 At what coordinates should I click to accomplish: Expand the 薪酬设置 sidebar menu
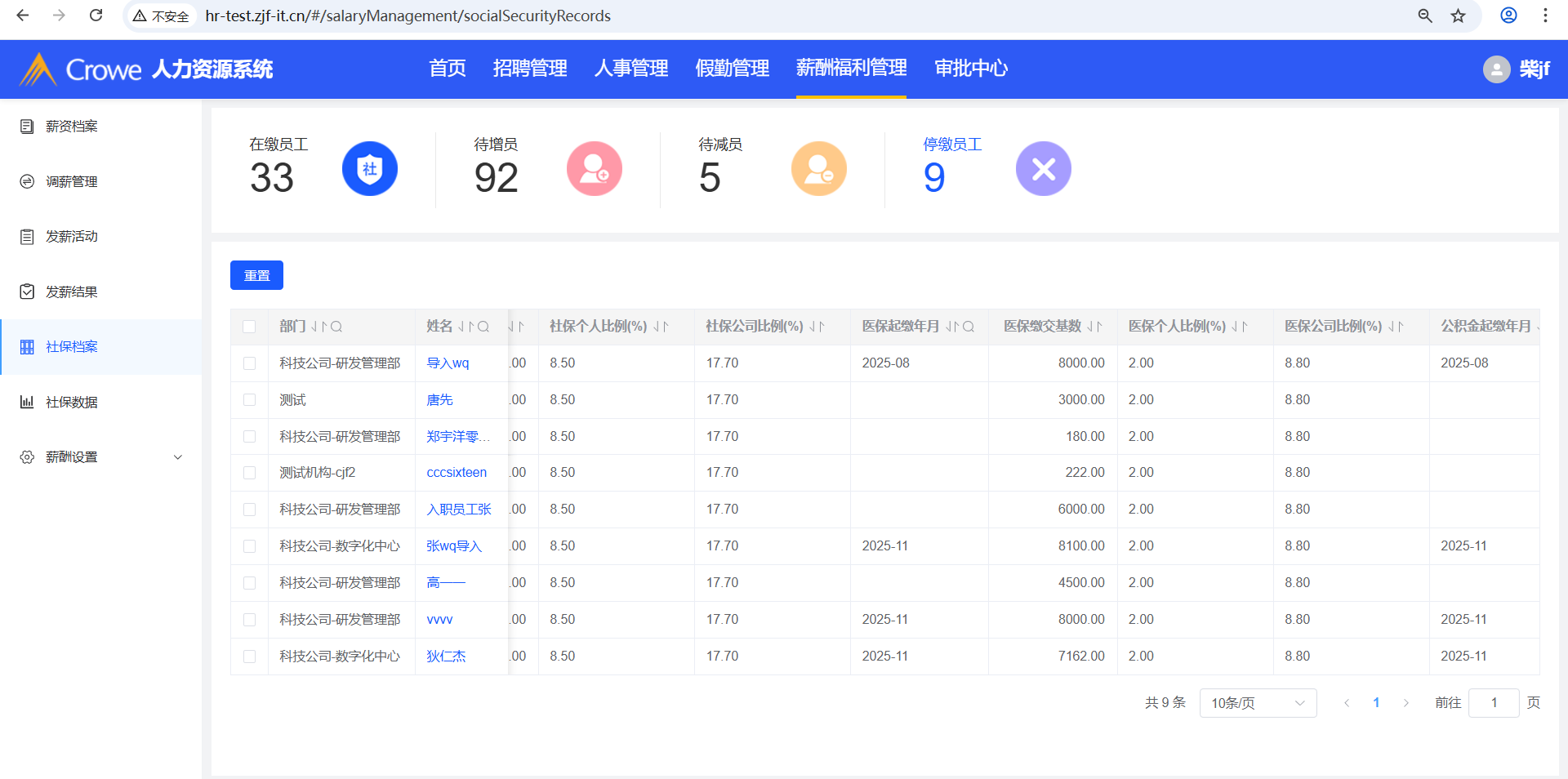point(101,457)
